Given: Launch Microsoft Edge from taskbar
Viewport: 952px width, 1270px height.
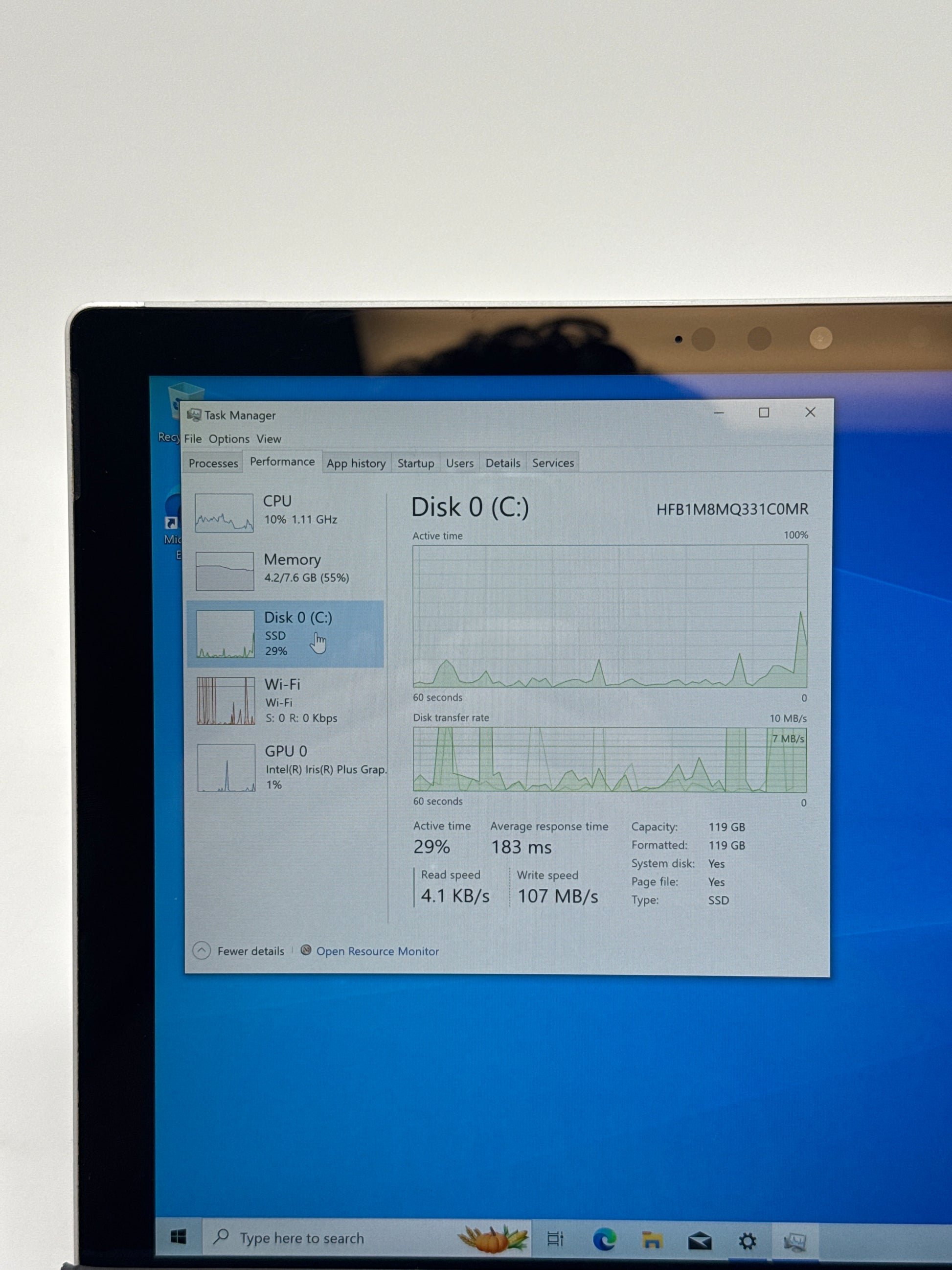Looking at the screenshot, I should 604,1240.
